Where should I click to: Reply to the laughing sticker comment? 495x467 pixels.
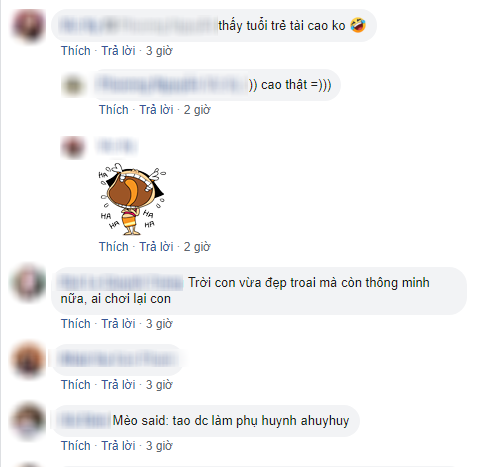coord(156,247)
